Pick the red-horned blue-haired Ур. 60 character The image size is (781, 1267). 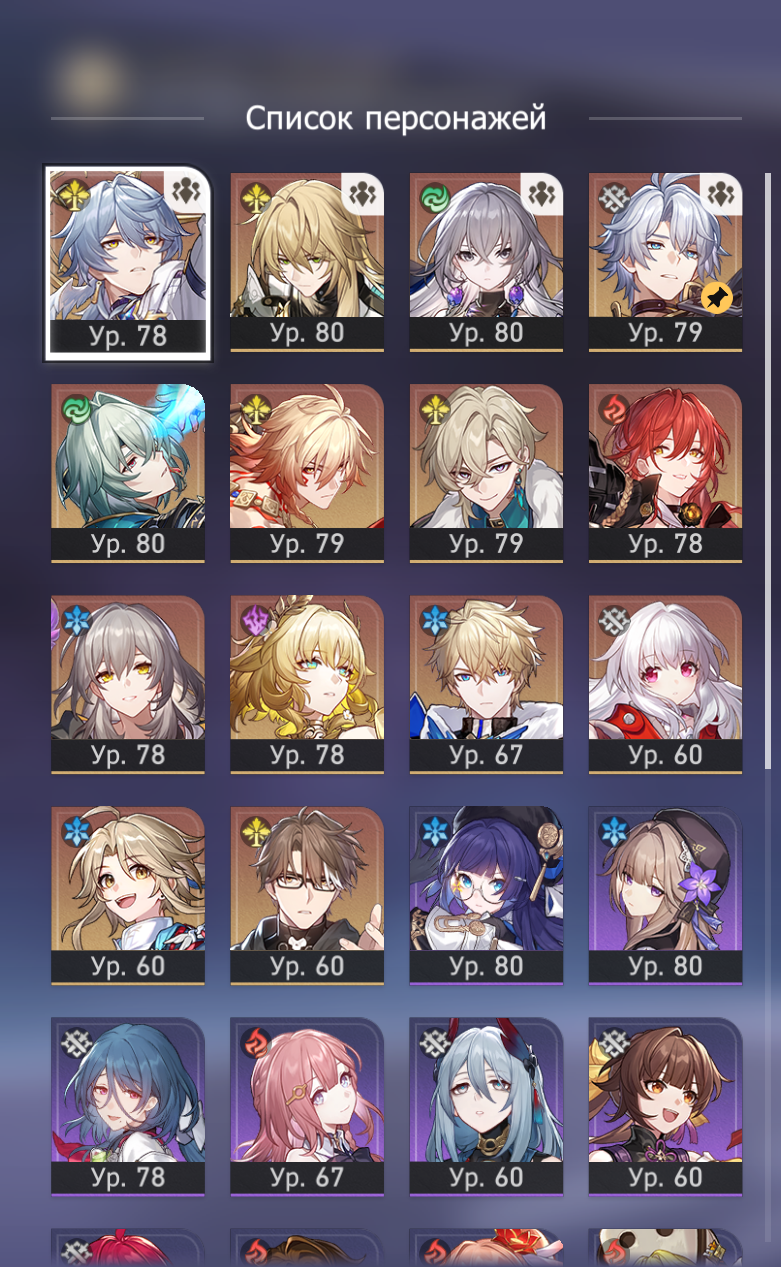coord(486,1107)
